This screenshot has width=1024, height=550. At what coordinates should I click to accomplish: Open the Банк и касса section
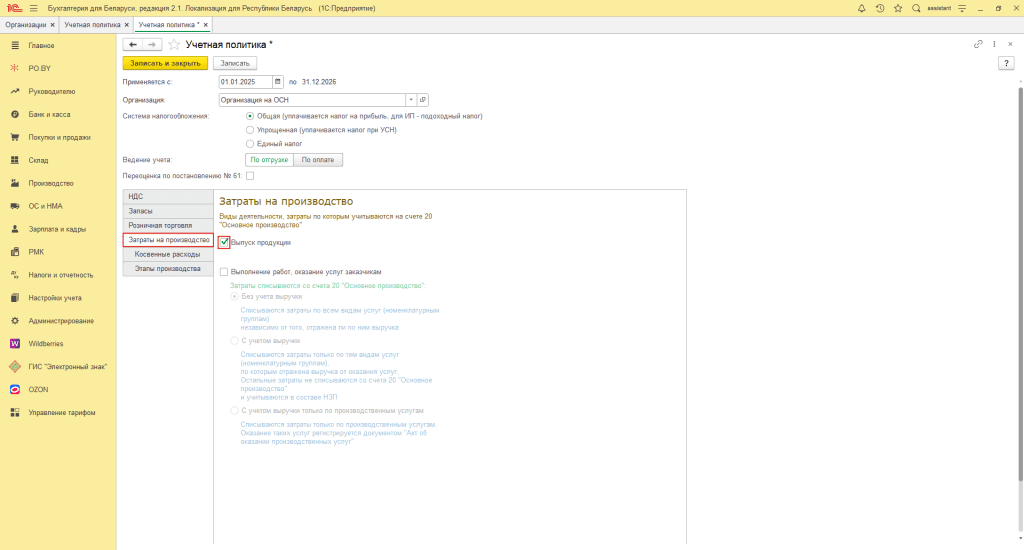point(49,114)
